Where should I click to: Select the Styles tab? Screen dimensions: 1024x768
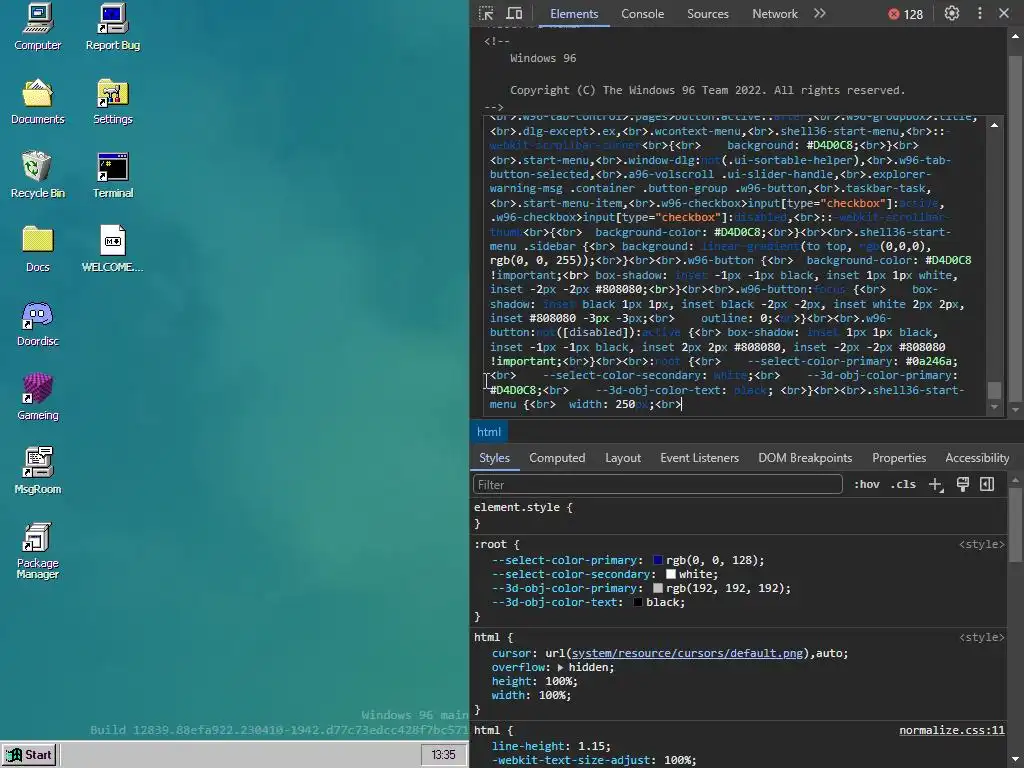pyautogui.click(x=494, y=458)
